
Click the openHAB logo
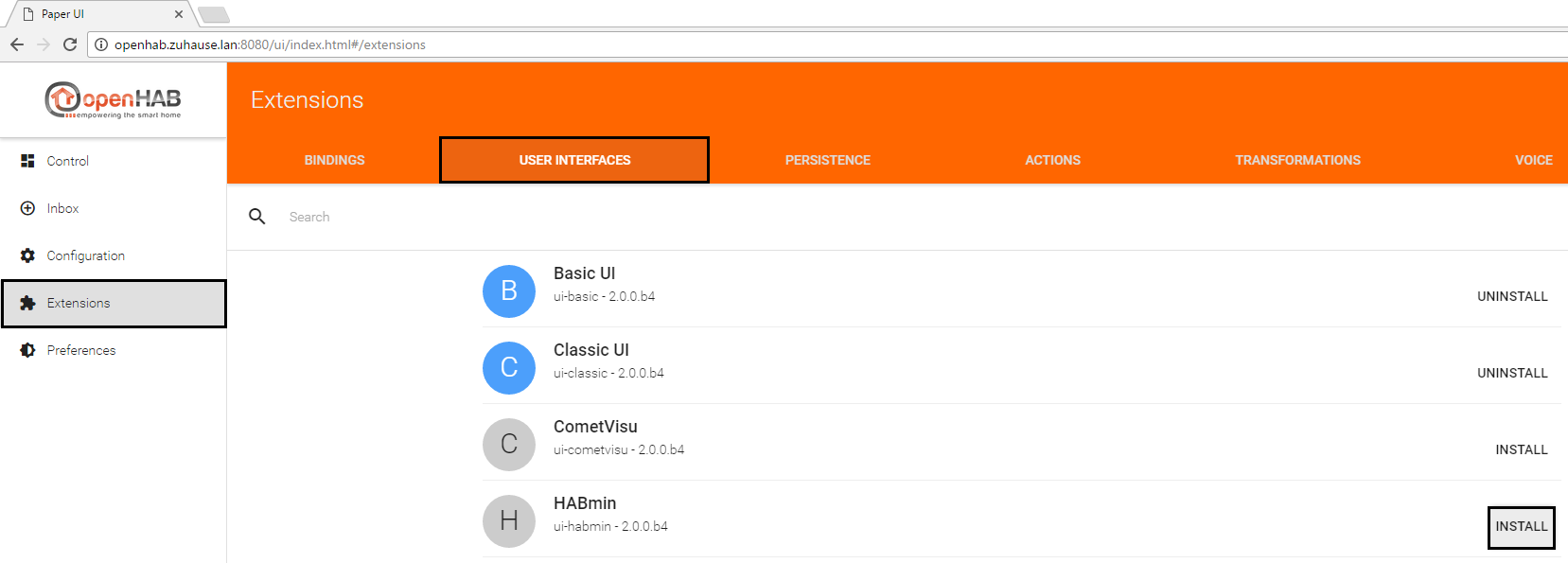point(113,100)
